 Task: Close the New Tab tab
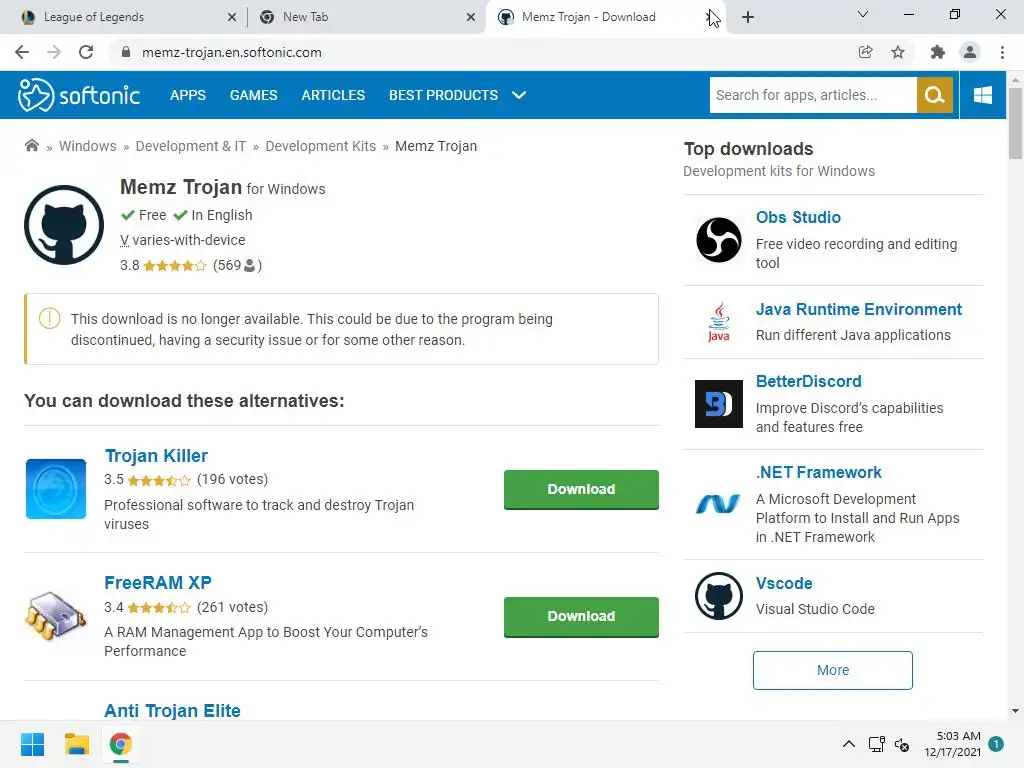[x=471, y=17]
